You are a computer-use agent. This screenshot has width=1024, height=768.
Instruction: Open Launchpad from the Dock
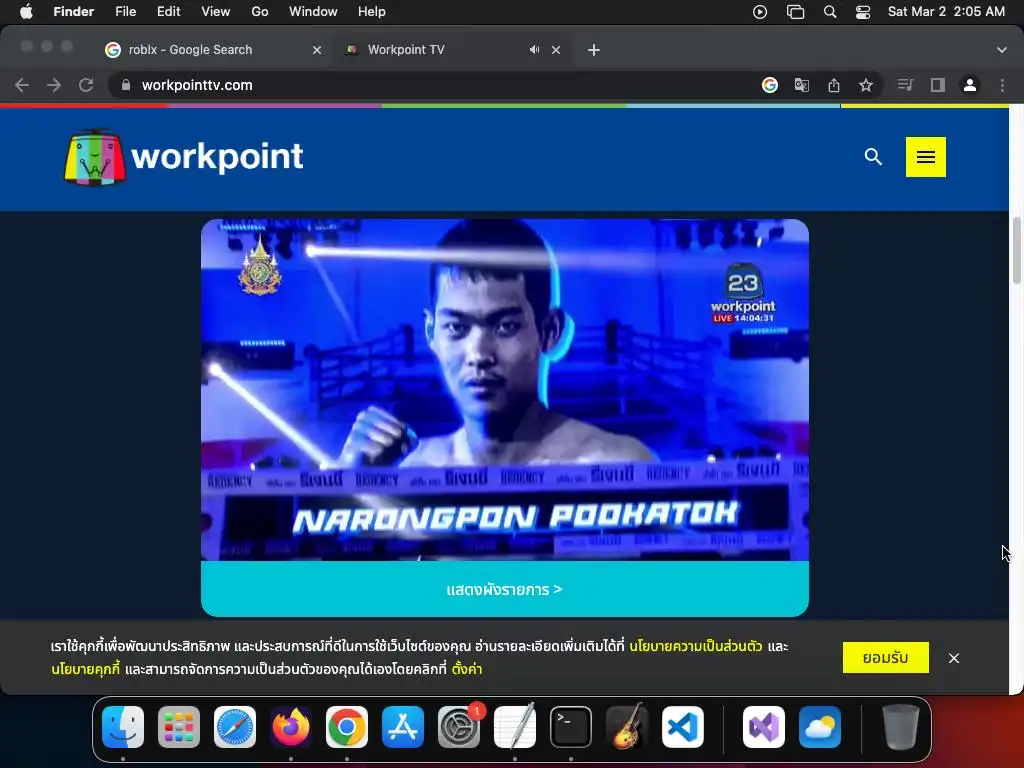179,727
